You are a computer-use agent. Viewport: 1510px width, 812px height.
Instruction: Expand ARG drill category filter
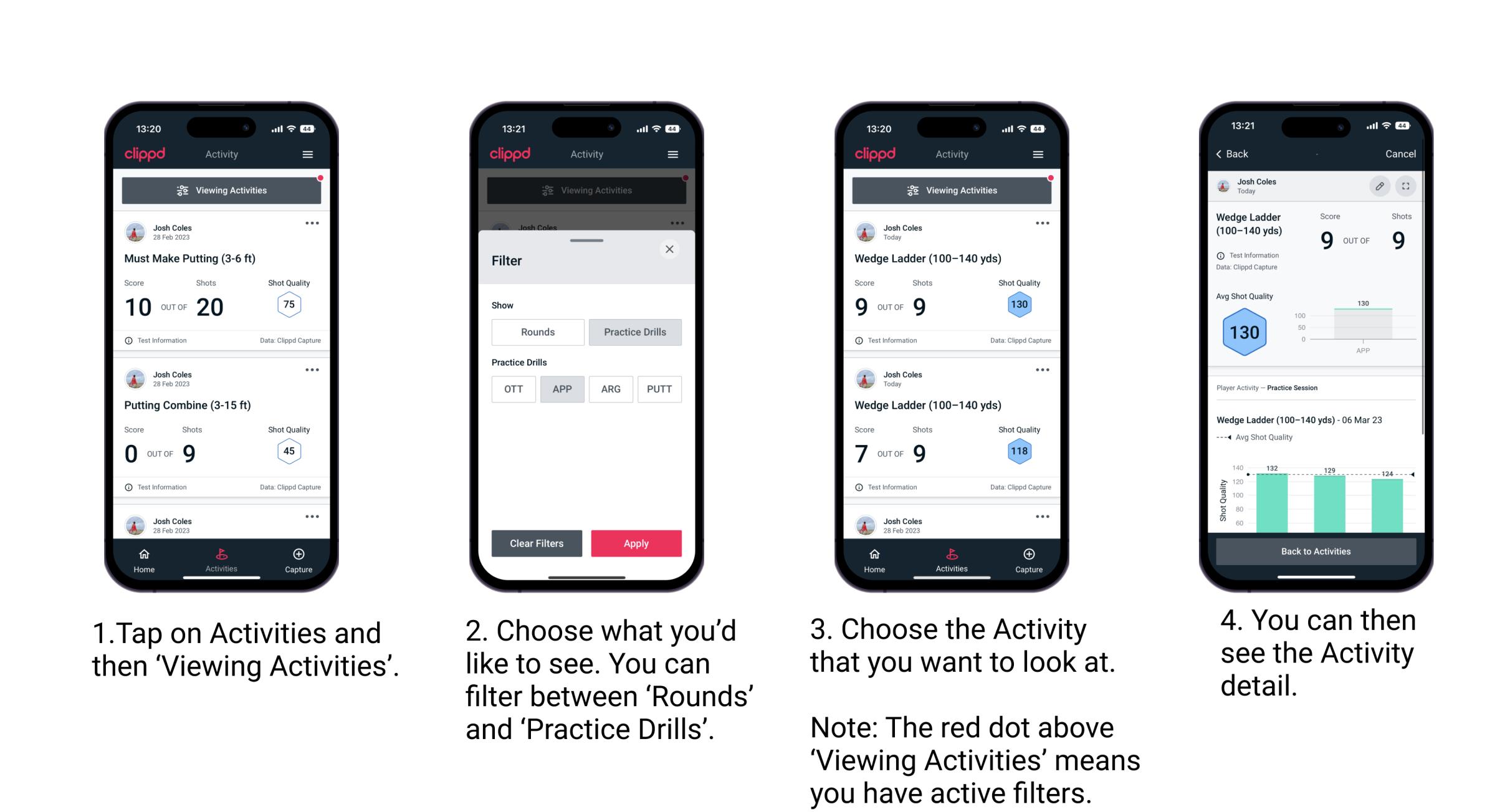tap(610, 388)
